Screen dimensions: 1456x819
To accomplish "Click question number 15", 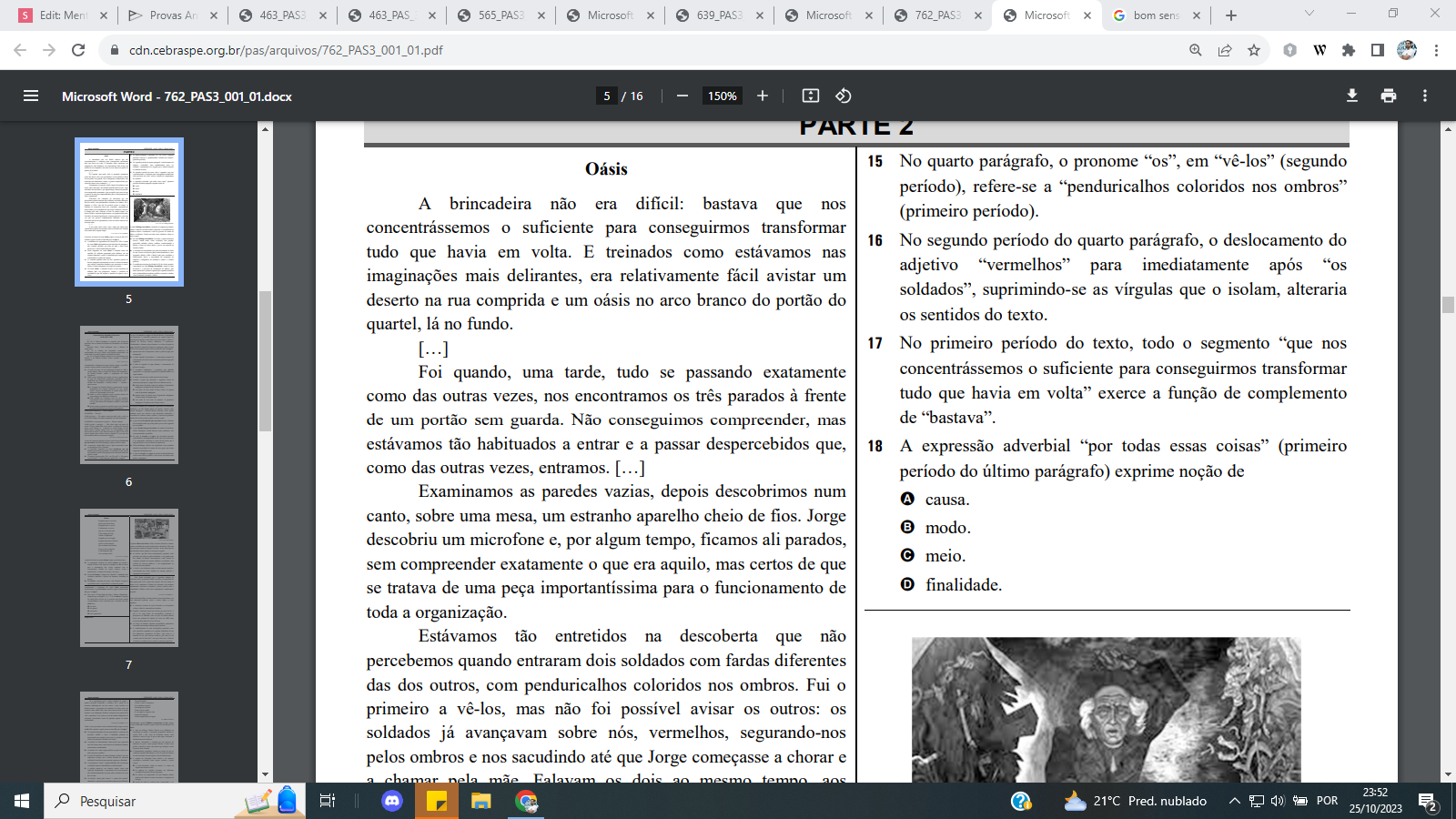I will (x=875, y=161).
